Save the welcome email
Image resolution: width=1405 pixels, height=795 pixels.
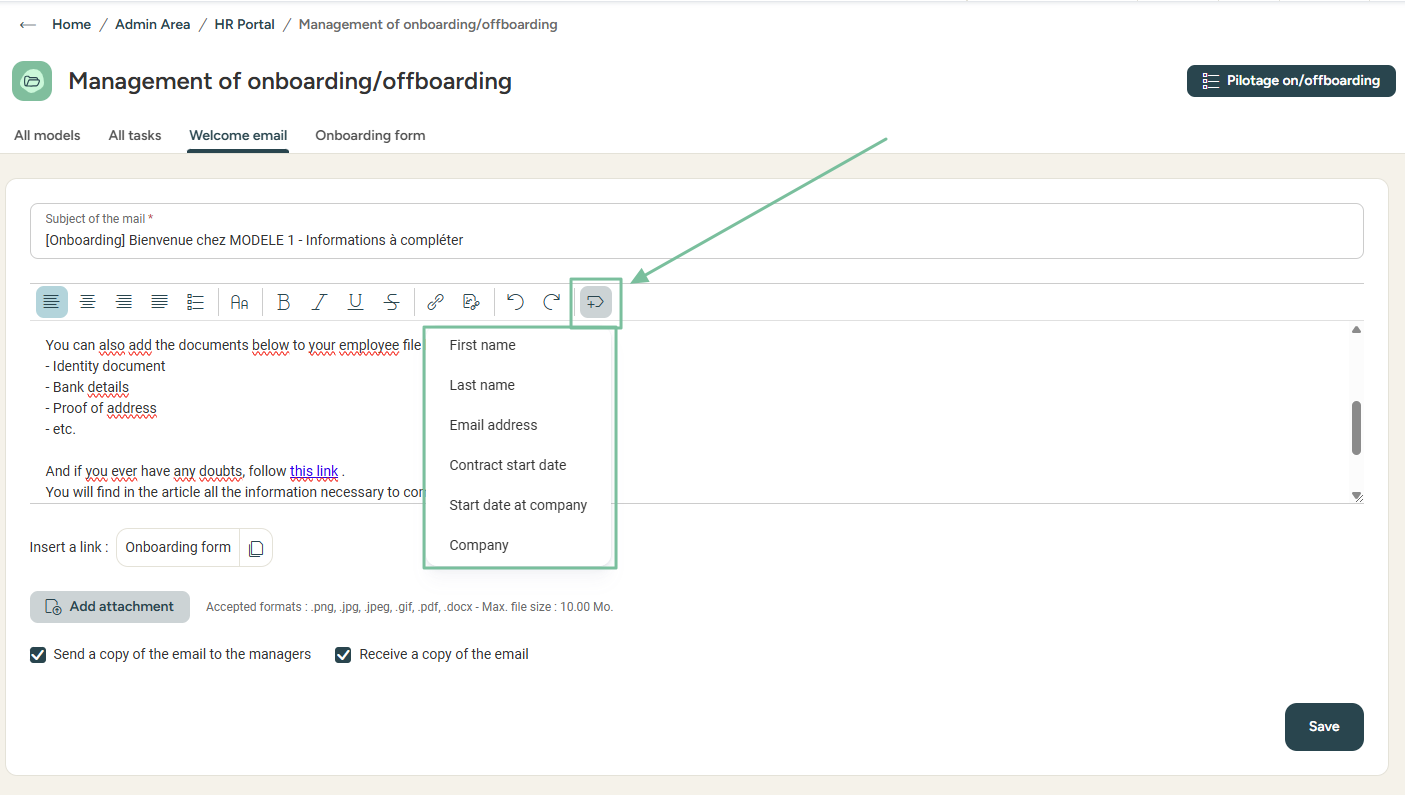coord(1323,727)
